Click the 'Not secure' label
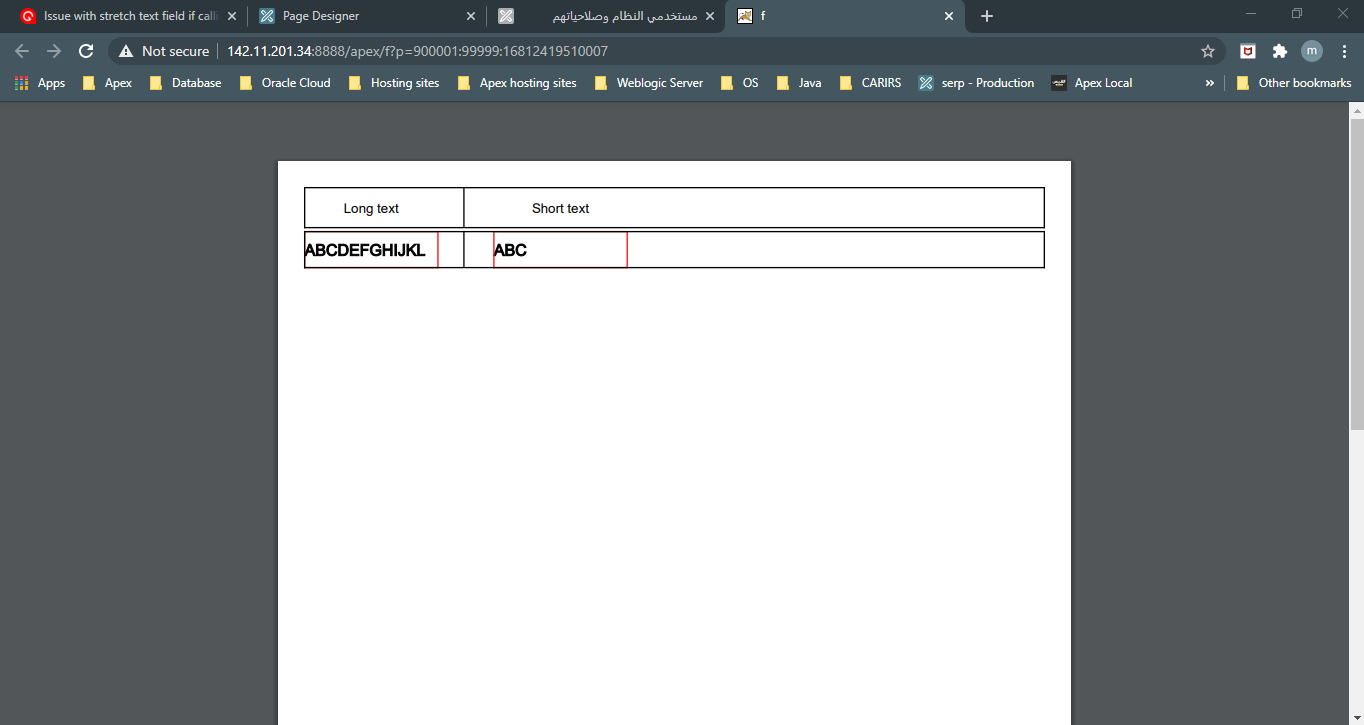1364x725 pixels. [175, 51]
